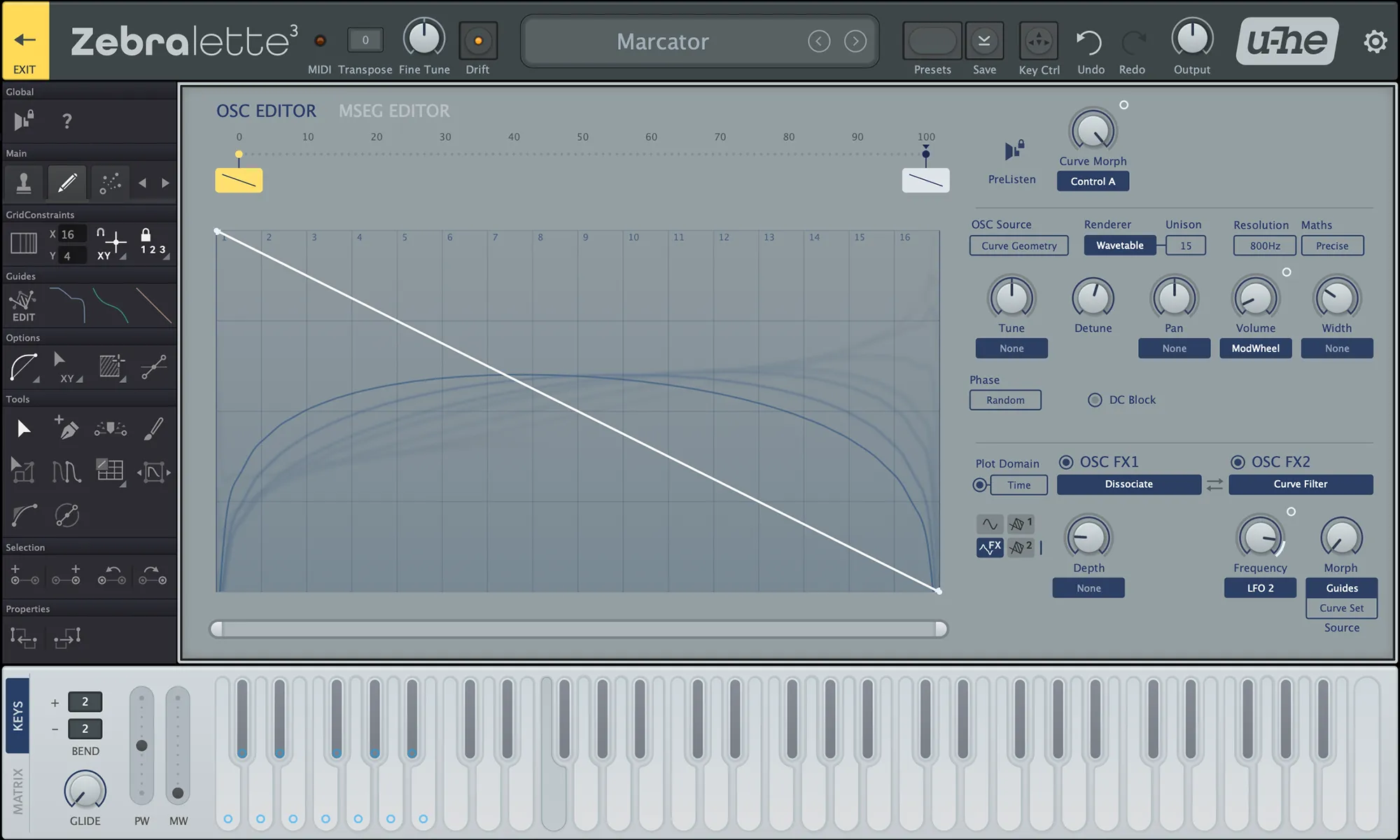Click the Random phase button
1400x840 pixels.
[x=1005, y=400]
